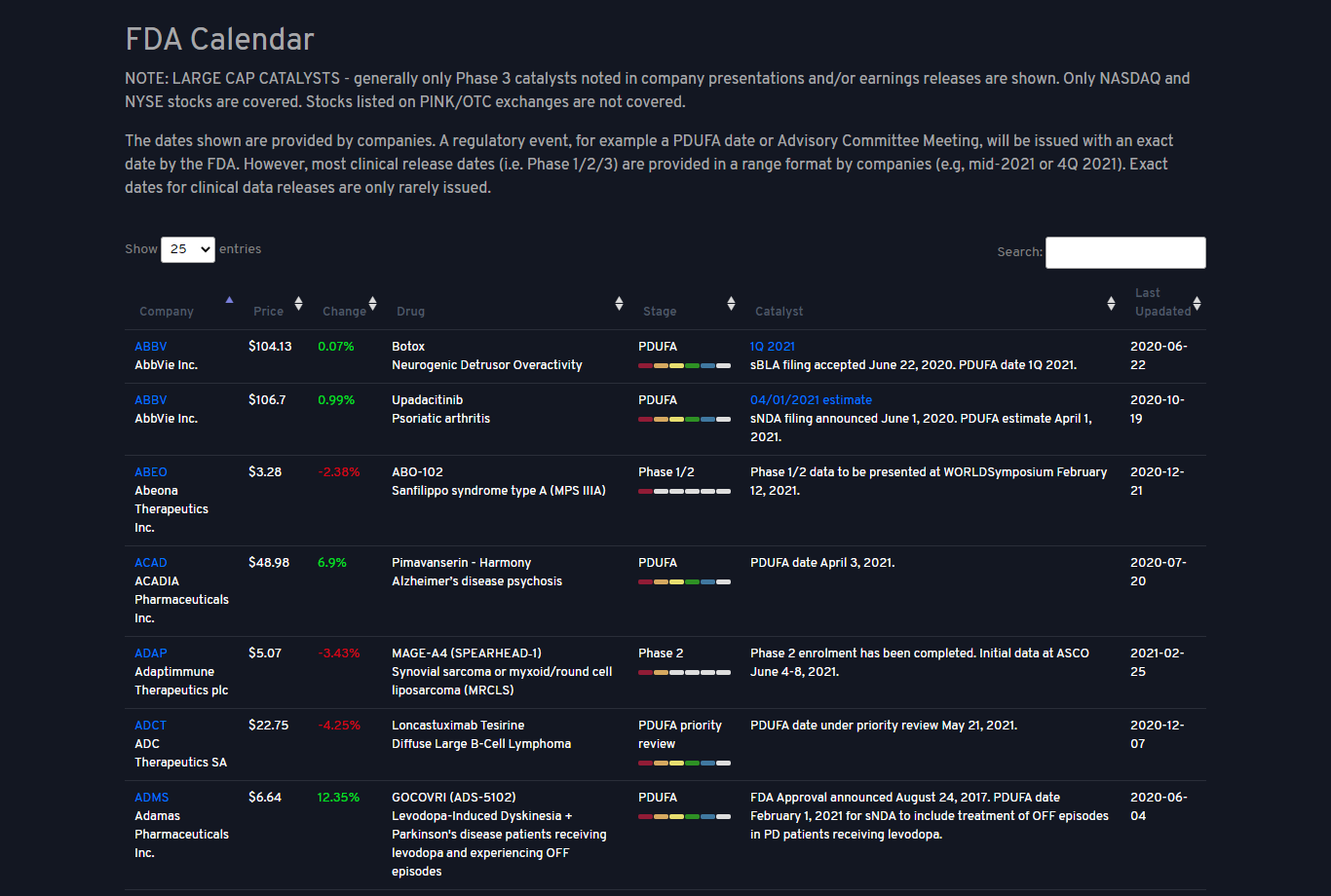The width and height of the screenshot is (1331, 896).
Task: Click the GOCOVRI (ADS-5102) drug name
Action: 454,798
